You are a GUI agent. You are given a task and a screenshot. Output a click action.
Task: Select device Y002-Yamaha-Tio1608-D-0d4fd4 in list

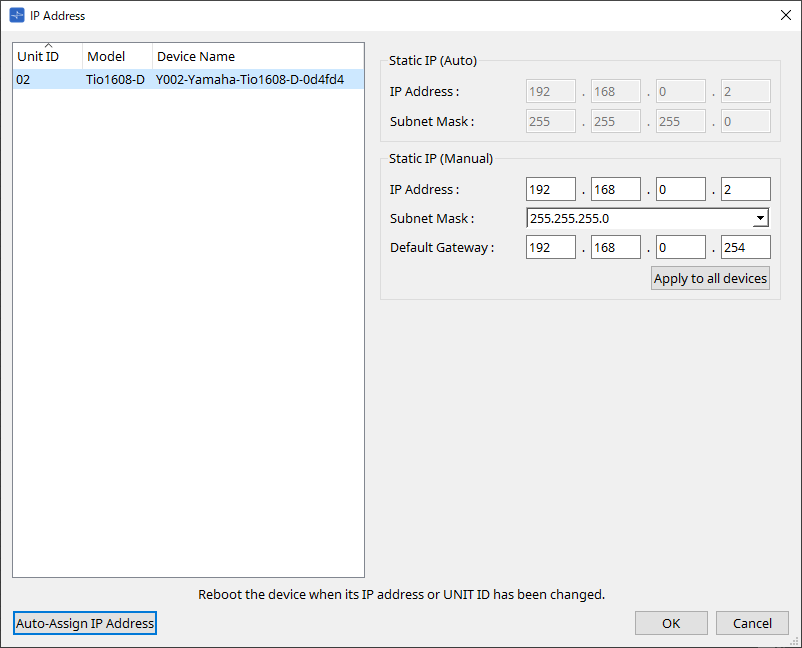250,79
